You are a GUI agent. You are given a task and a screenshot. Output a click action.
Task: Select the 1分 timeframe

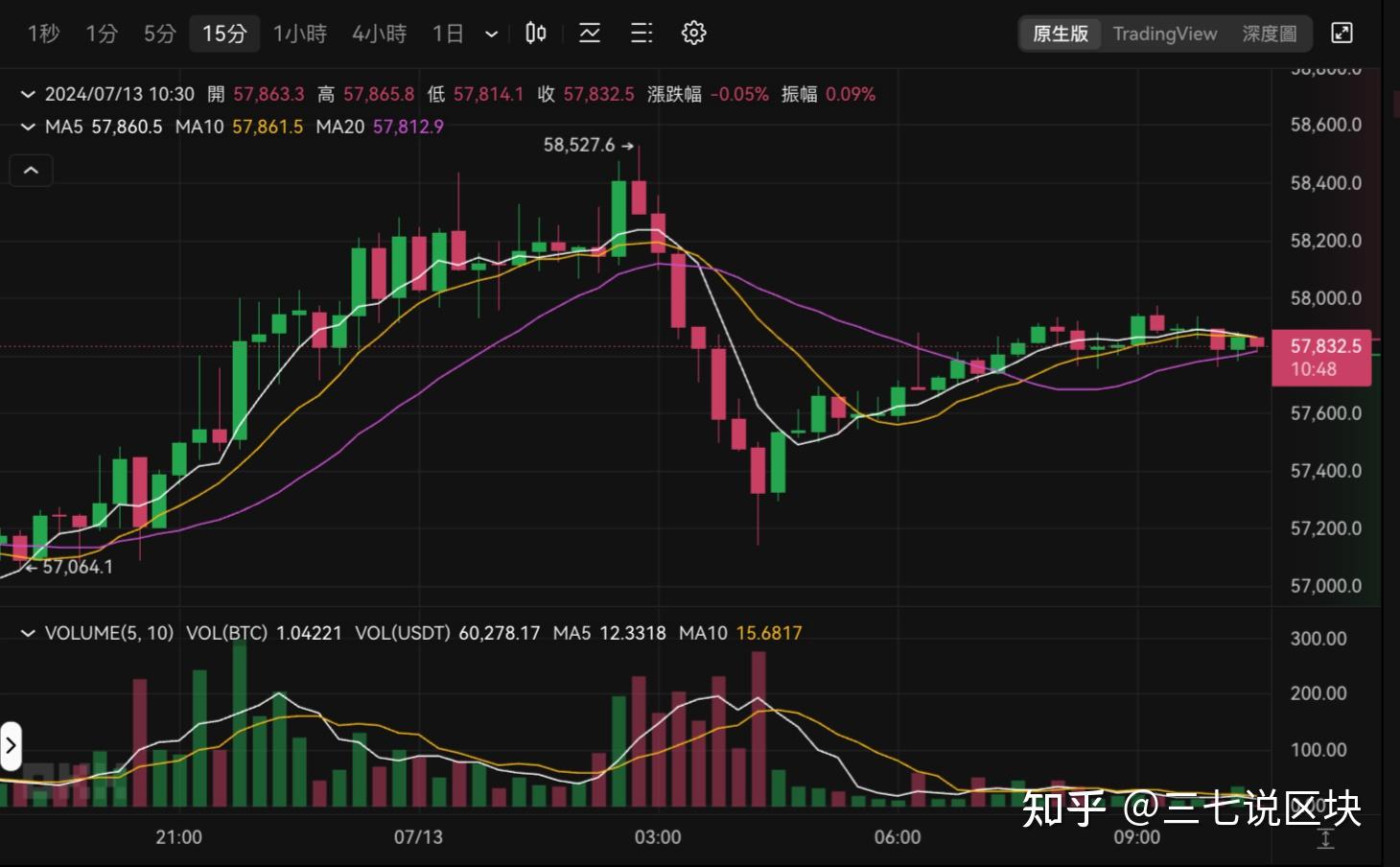click(101, 34)
